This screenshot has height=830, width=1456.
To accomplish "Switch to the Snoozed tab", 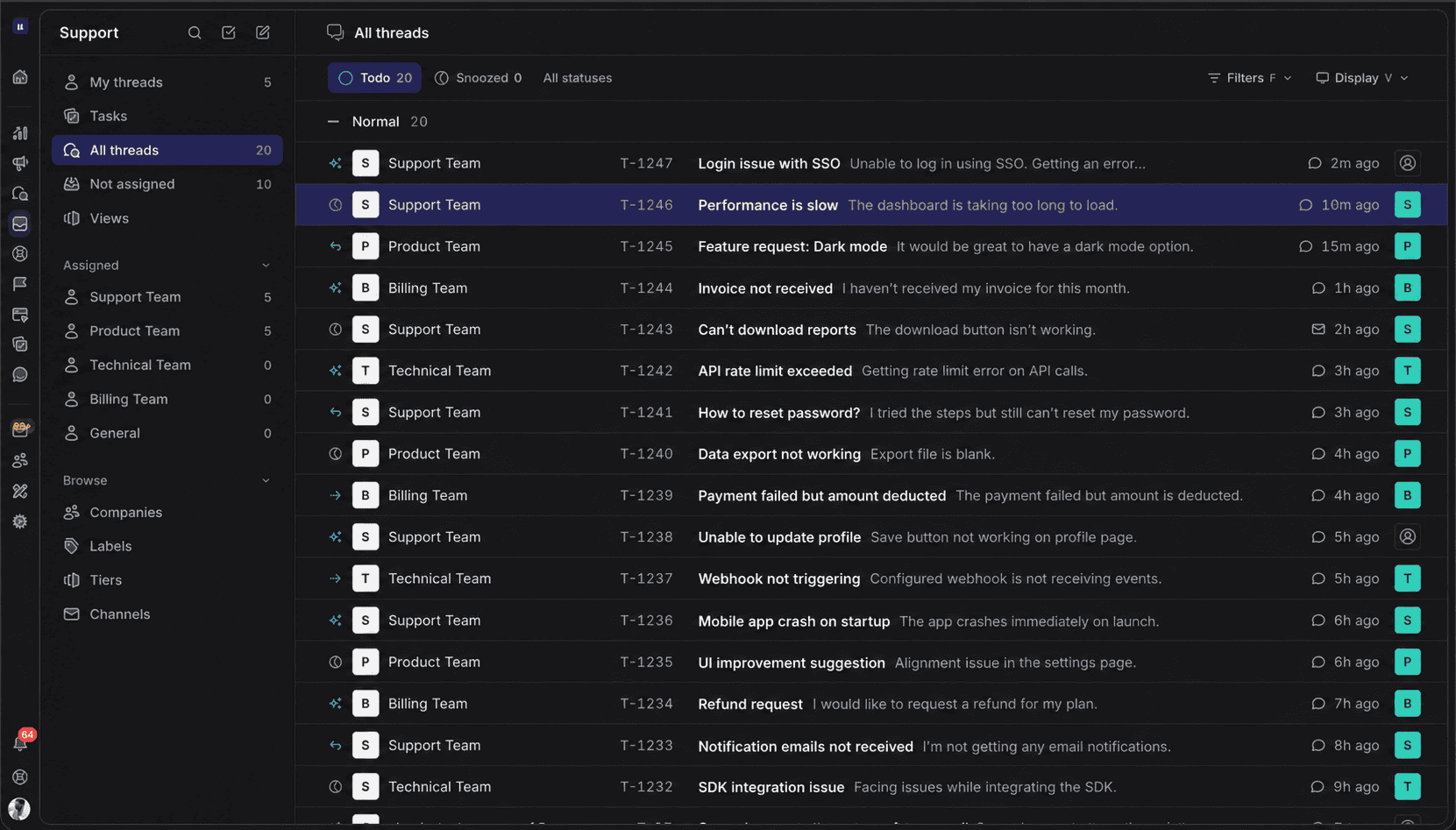I will (x=478, y=78).
